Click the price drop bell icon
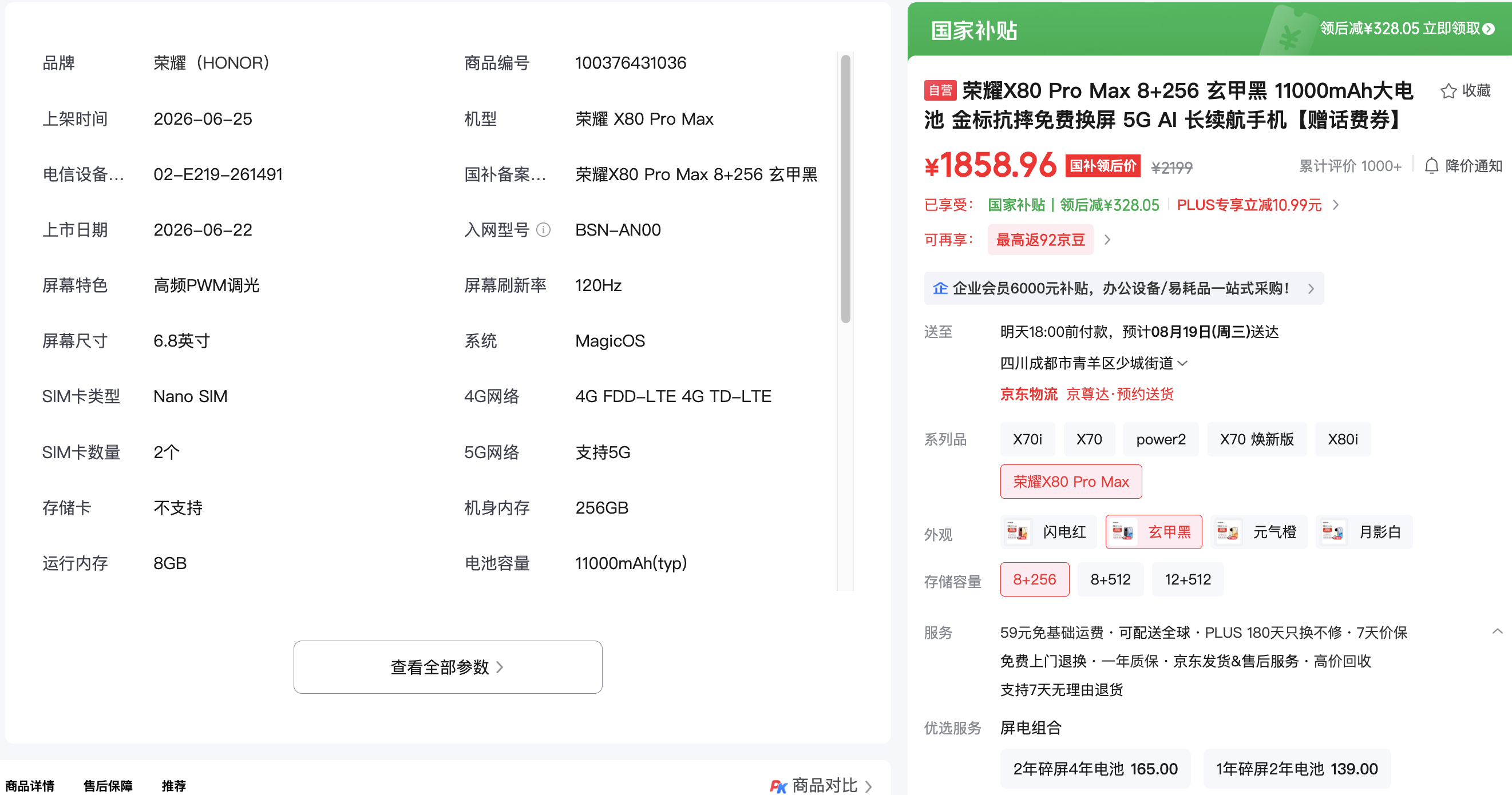This screenshot has height=795, width=1512. pos(1431,166)
